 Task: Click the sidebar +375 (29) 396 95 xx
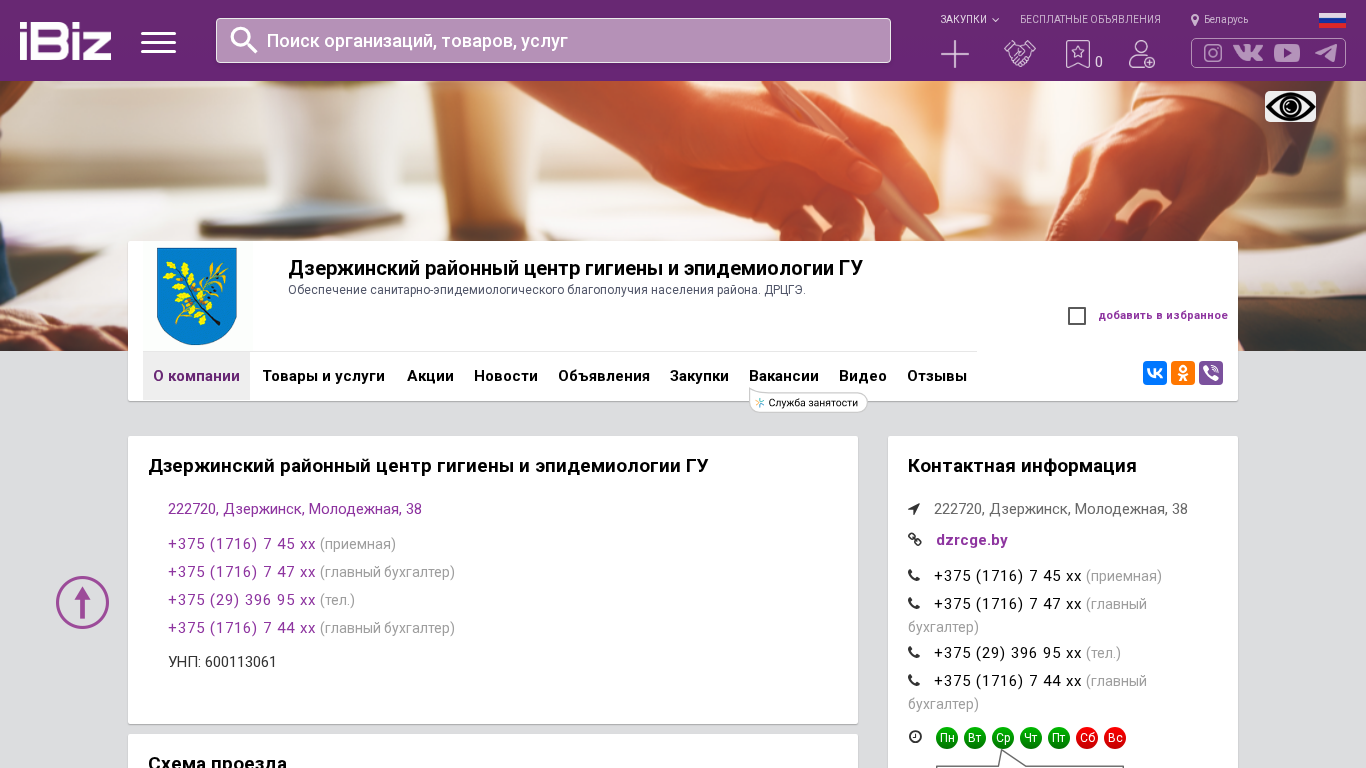(x=1008, y=653)
